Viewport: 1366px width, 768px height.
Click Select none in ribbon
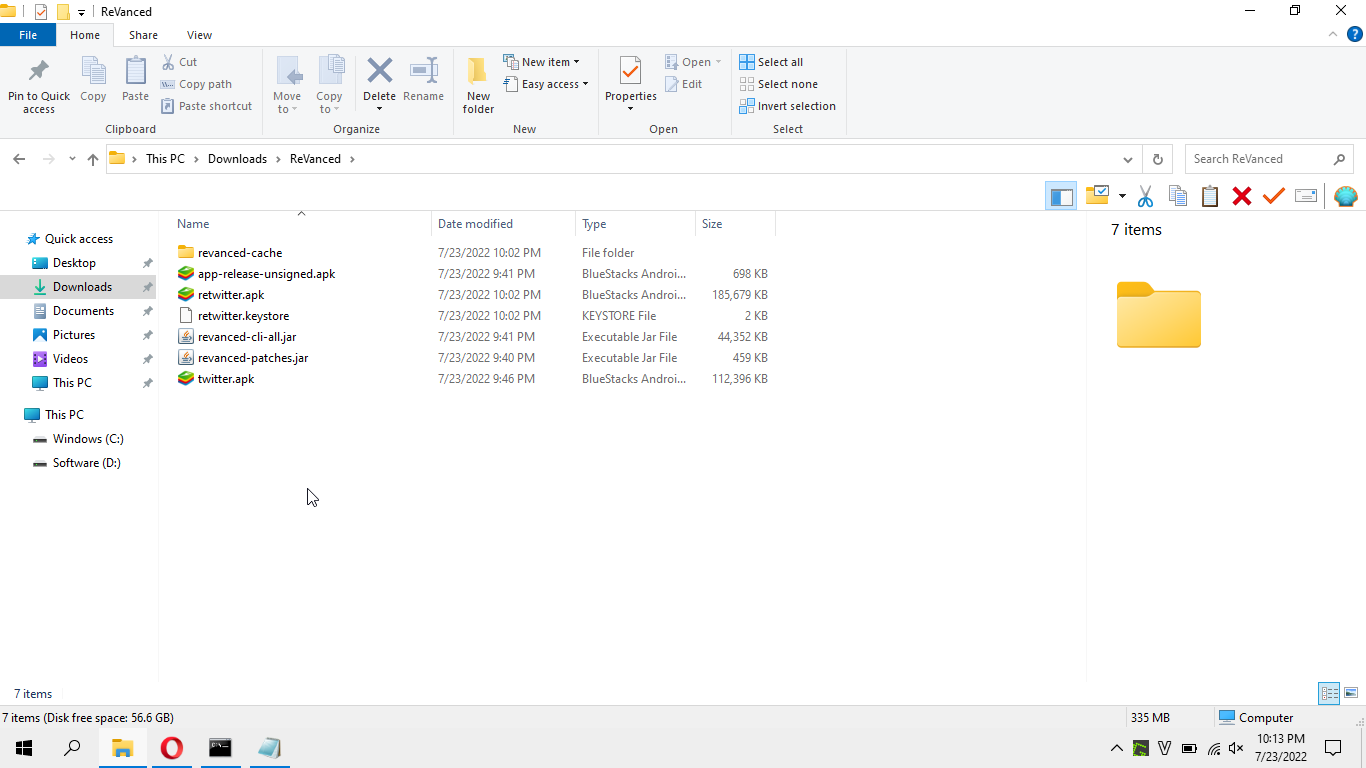coord(778,84)
